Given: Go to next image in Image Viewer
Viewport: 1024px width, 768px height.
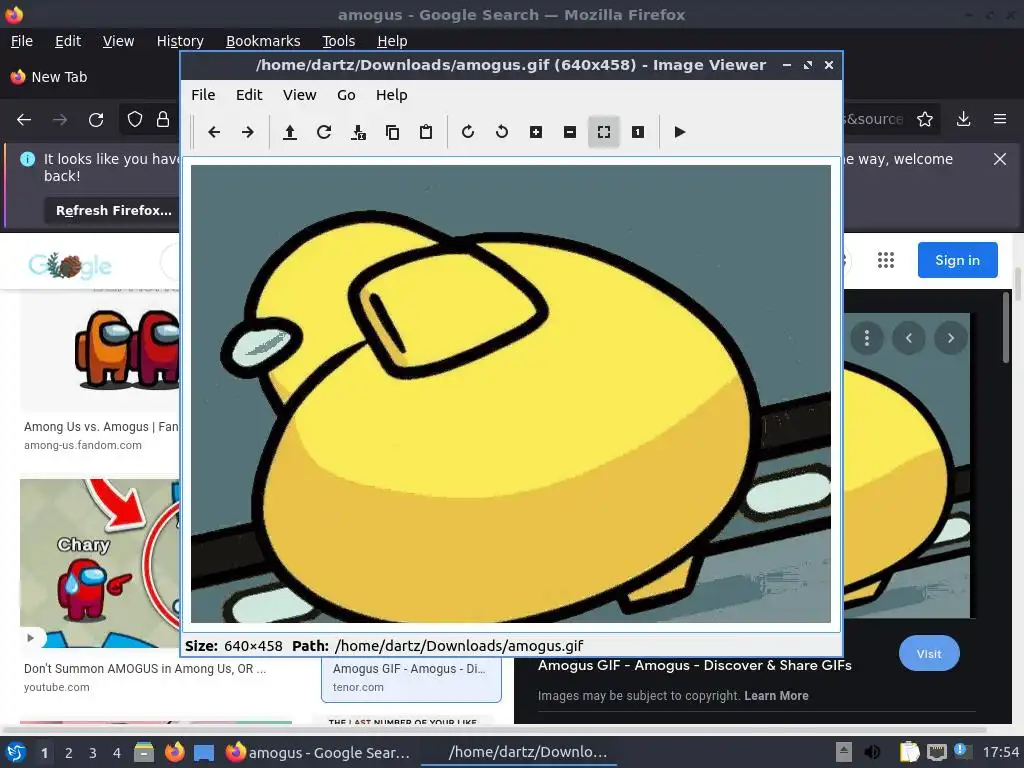Looking at the screenshot, I should [x=248, y=133].
